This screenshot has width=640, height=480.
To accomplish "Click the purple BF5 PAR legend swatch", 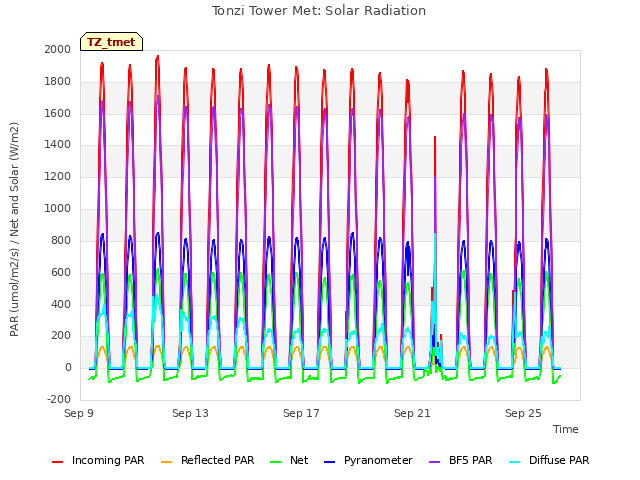I will point(435,462).
